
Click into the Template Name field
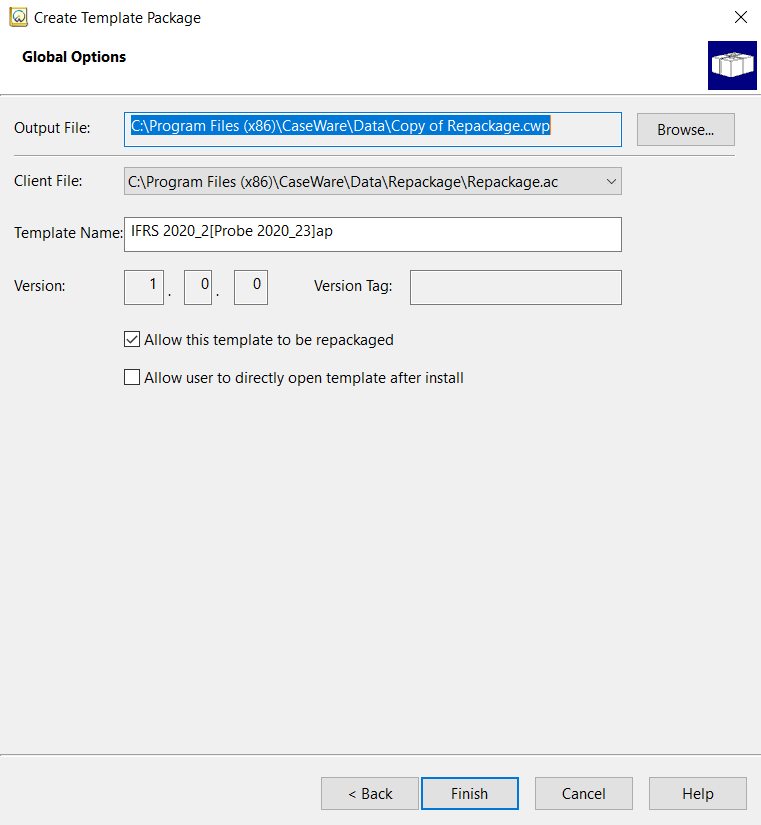click(373, 234)
